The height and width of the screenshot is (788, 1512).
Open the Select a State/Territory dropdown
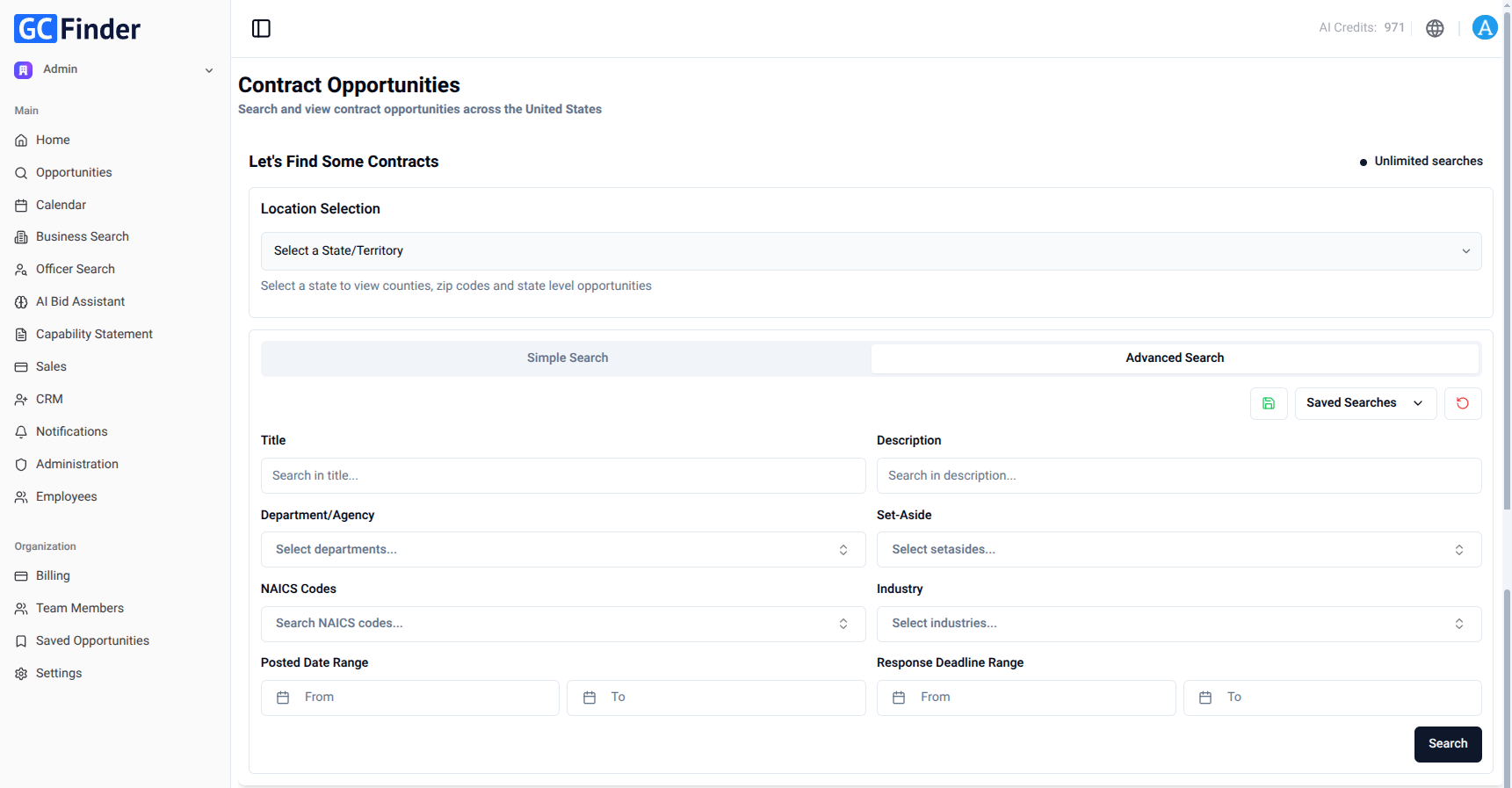click(871, 251)
